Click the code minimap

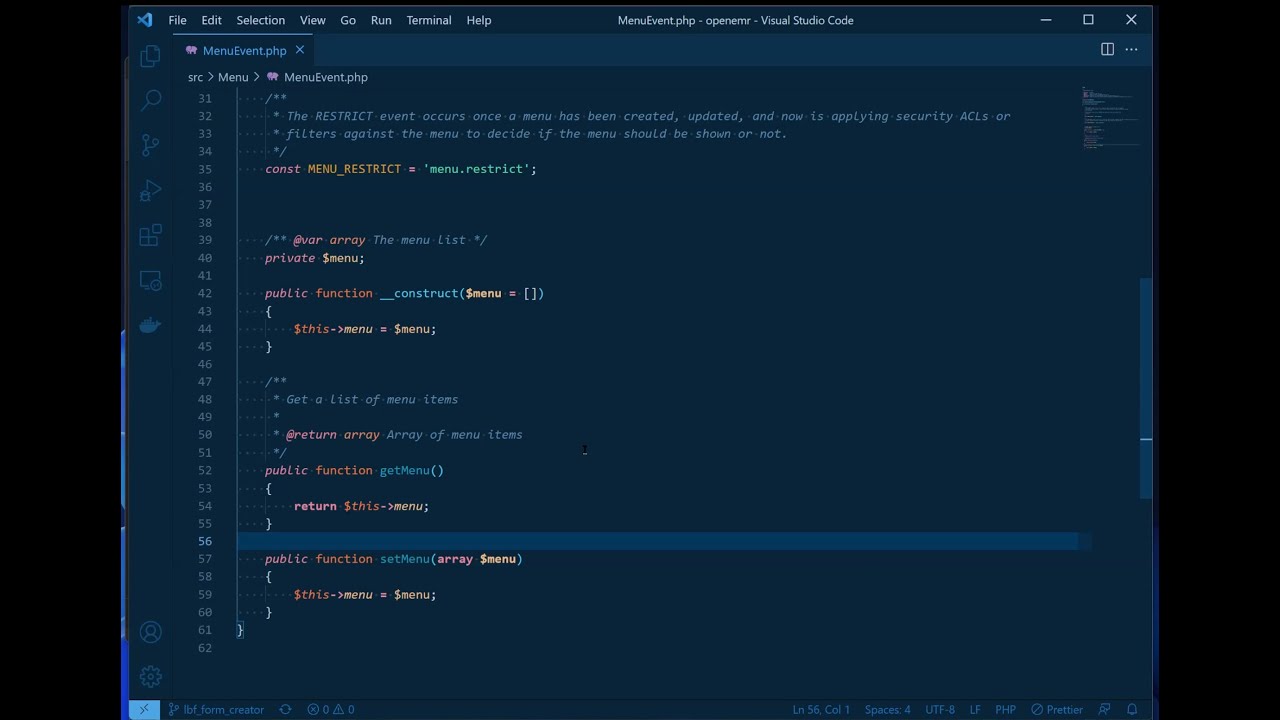[x=1110, y=118]
